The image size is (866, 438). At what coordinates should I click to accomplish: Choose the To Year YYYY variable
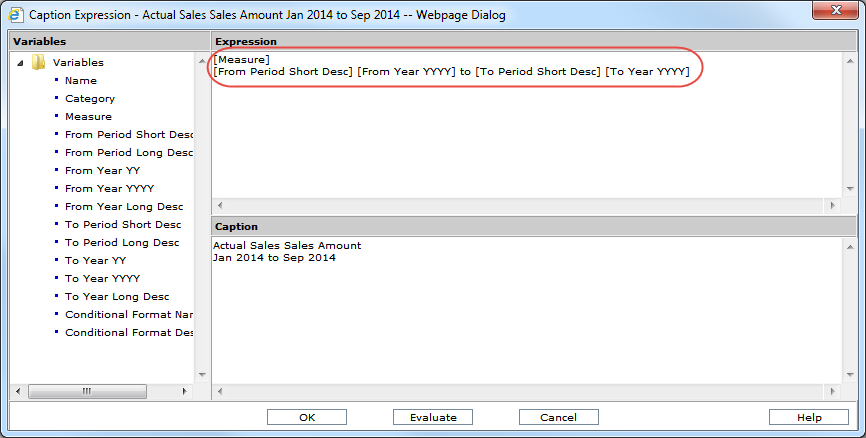point(102,278)
